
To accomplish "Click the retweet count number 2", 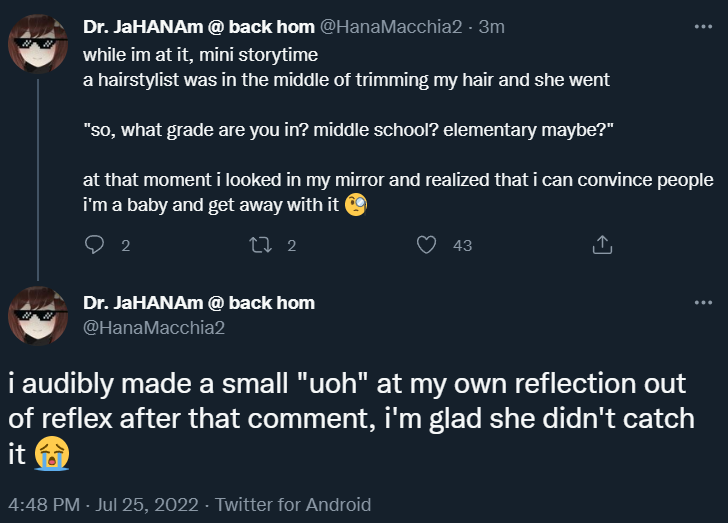I will [291, 245].
